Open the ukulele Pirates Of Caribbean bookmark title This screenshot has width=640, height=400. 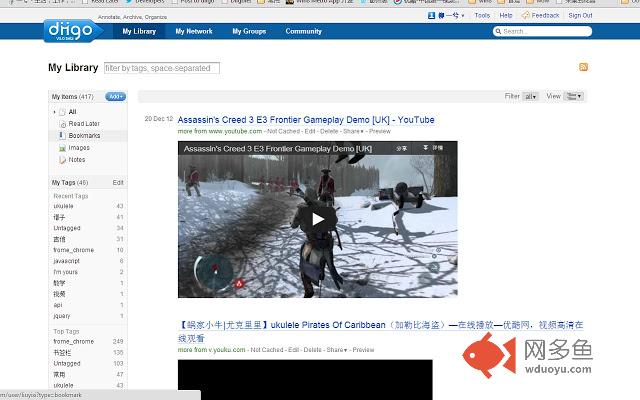[380, 331]
